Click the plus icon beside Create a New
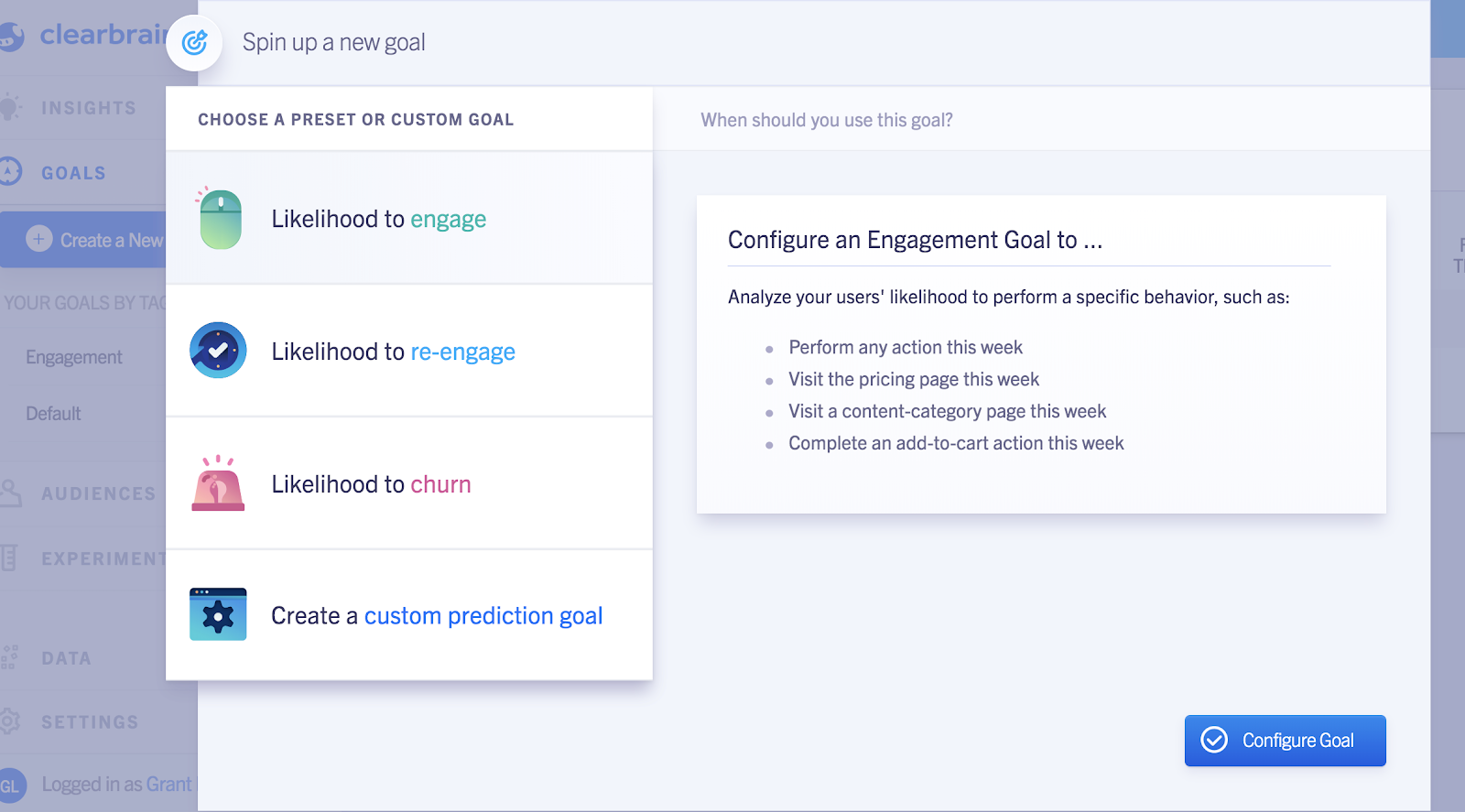 (38, 239)
